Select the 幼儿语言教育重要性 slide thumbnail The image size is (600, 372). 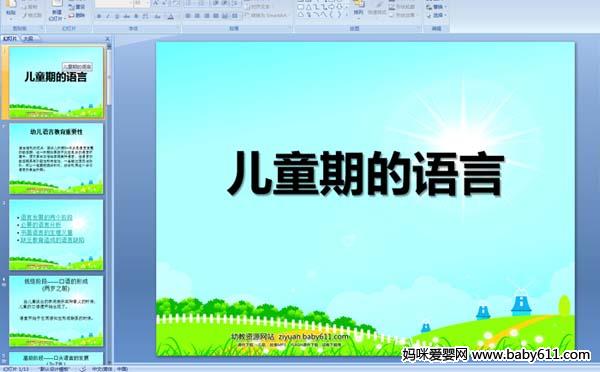[56, 158]
